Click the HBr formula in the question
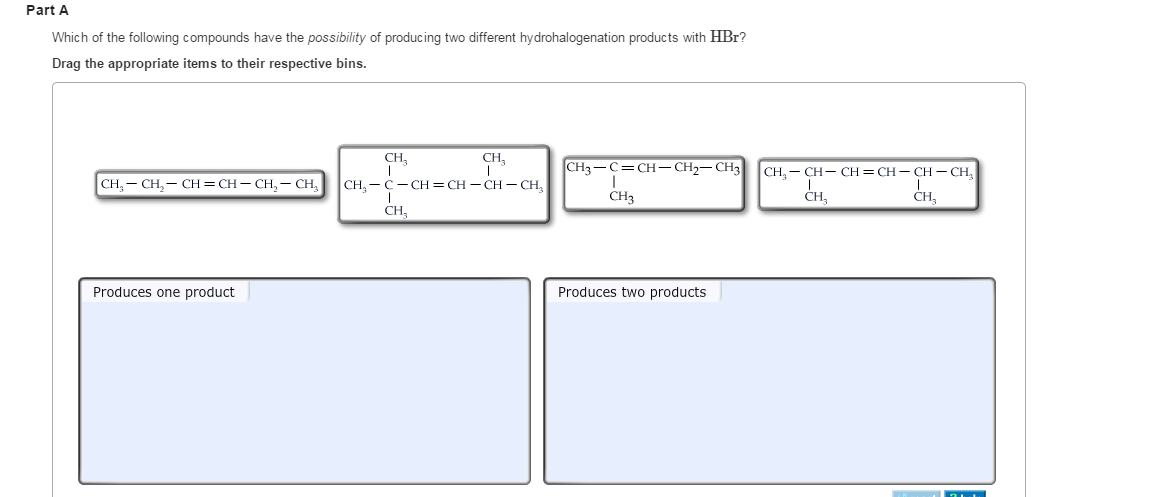Image resolution: width=1163 pixels, height=497 pixels. [x=725, y=37]
